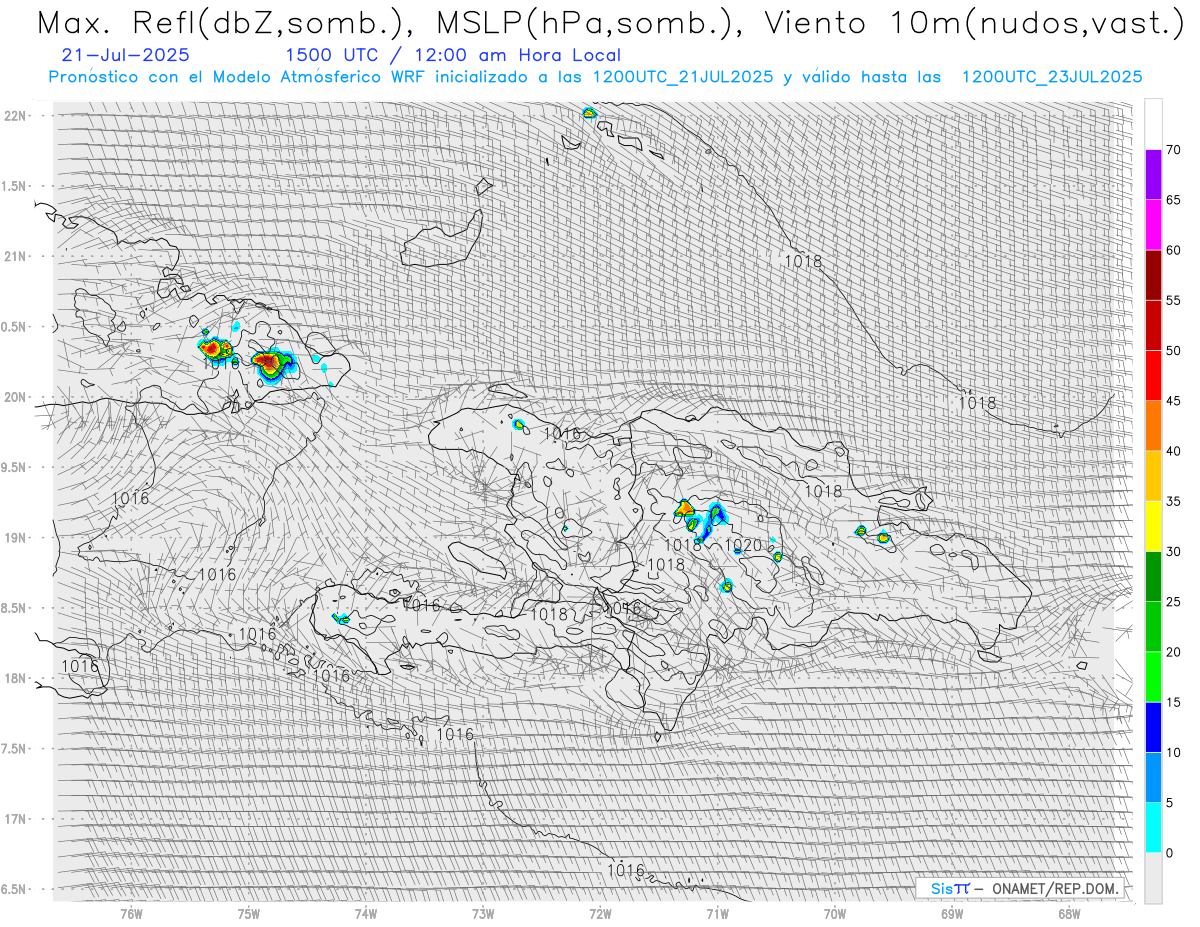Viewport: 1200px width, 927px height.
Task: Click the '69W' longitude axis label
Action: (x=951, y=913)
